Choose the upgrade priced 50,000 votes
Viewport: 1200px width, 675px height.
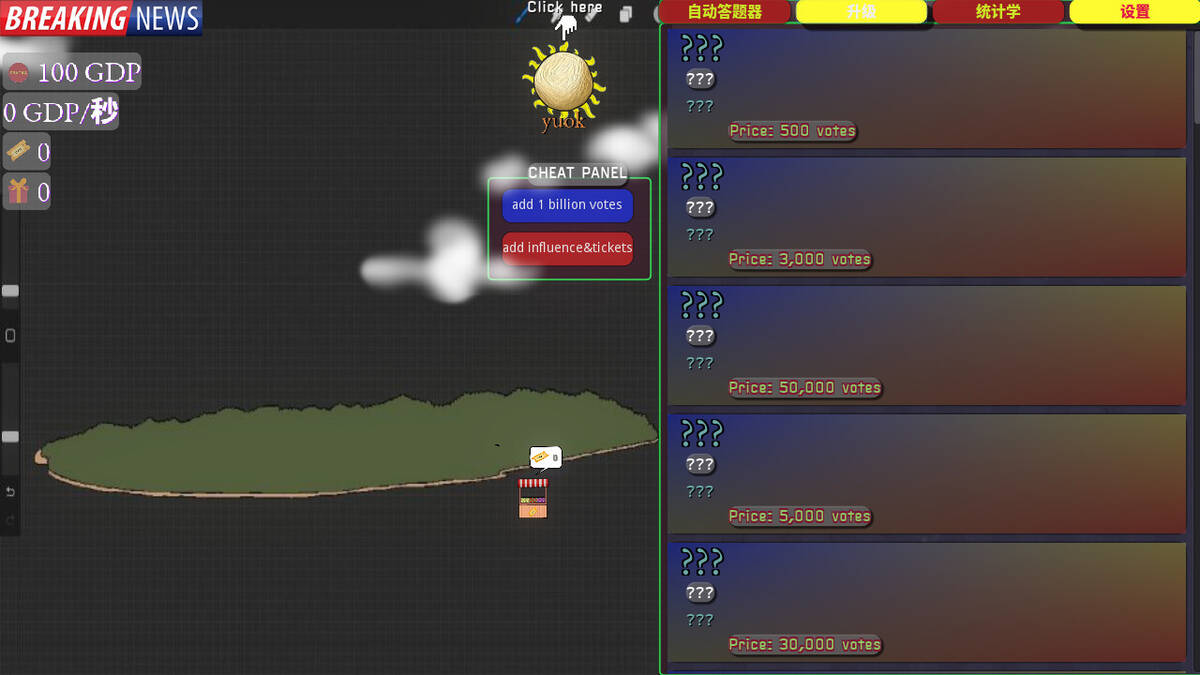(x=926, y=346)
